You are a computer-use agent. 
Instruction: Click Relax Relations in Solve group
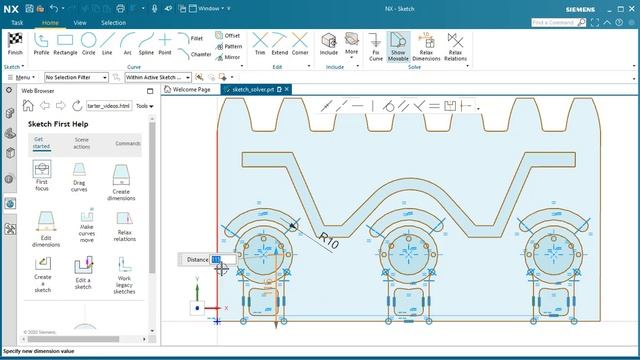455,47
